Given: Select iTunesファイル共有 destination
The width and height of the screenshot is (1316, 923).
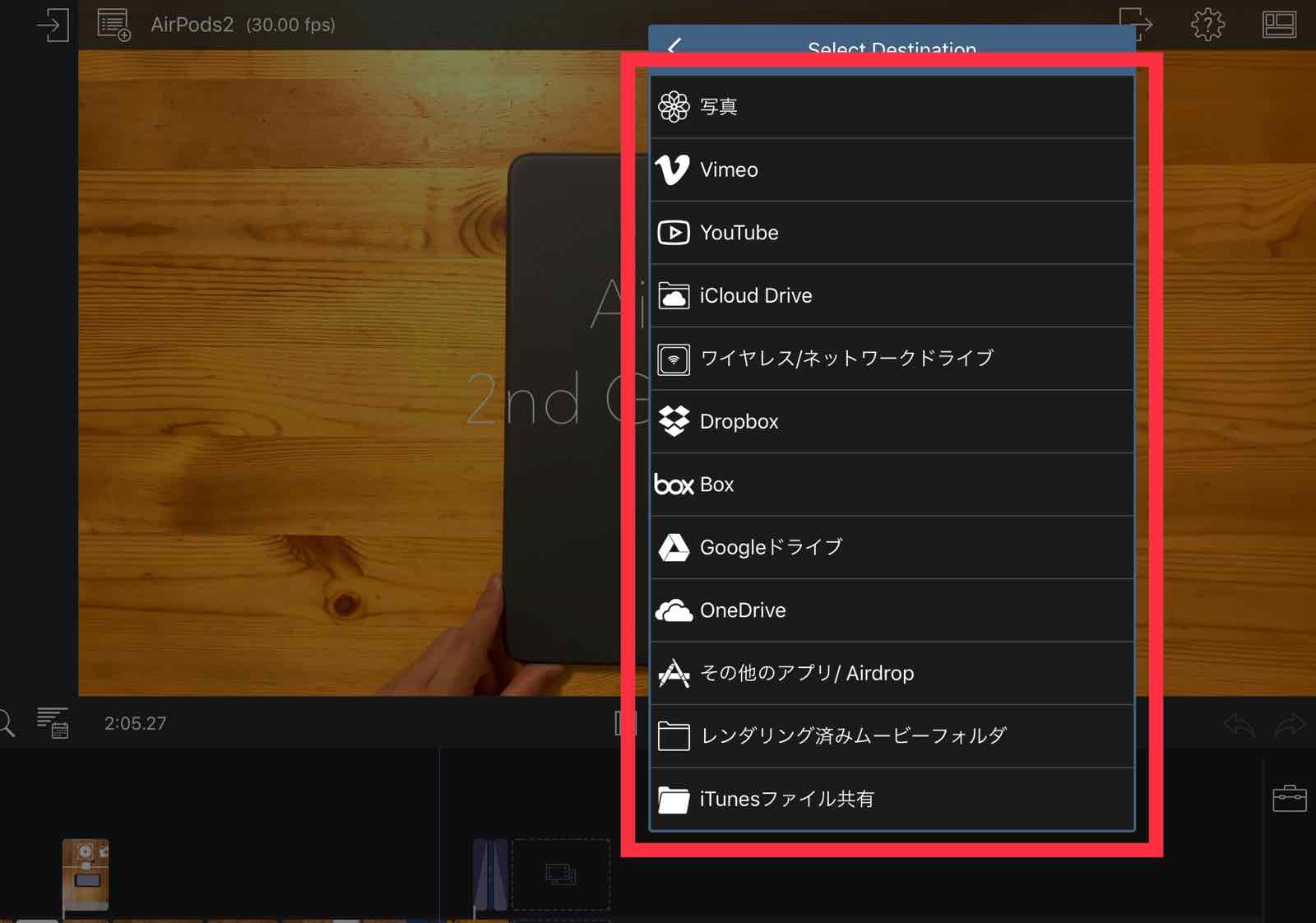Looking at the screenshot, I should coord(892,799).
